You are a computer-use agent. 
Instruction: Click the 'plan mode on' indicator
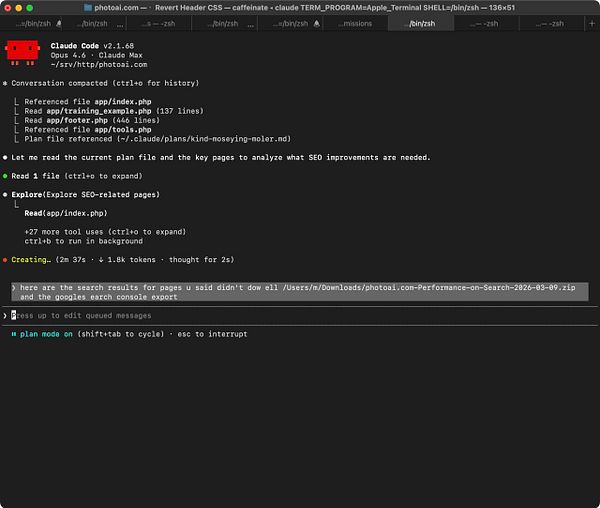[x=46, y=334]
